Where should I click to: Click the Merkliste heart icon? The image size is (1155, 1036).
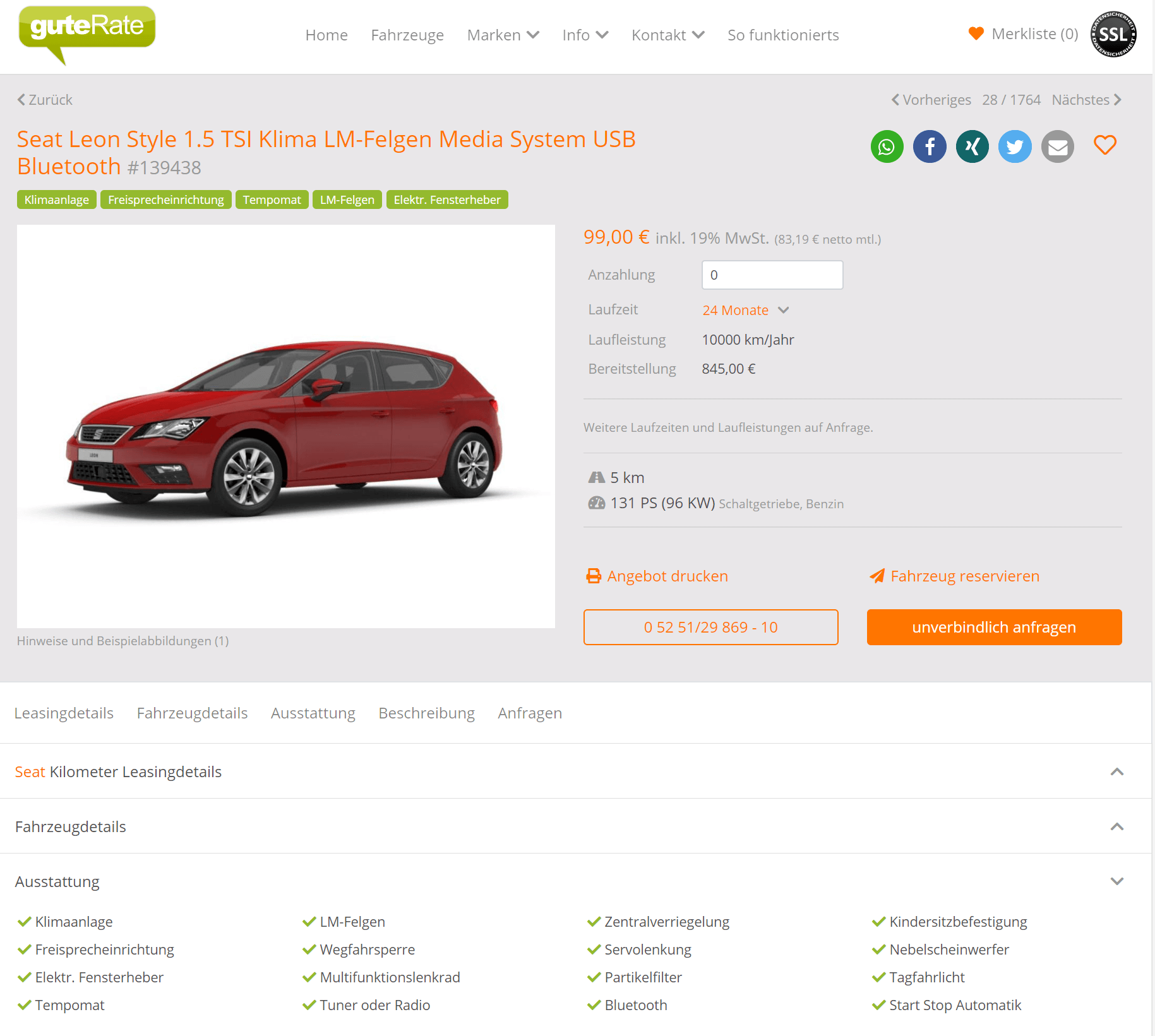[x=976, y=33]
